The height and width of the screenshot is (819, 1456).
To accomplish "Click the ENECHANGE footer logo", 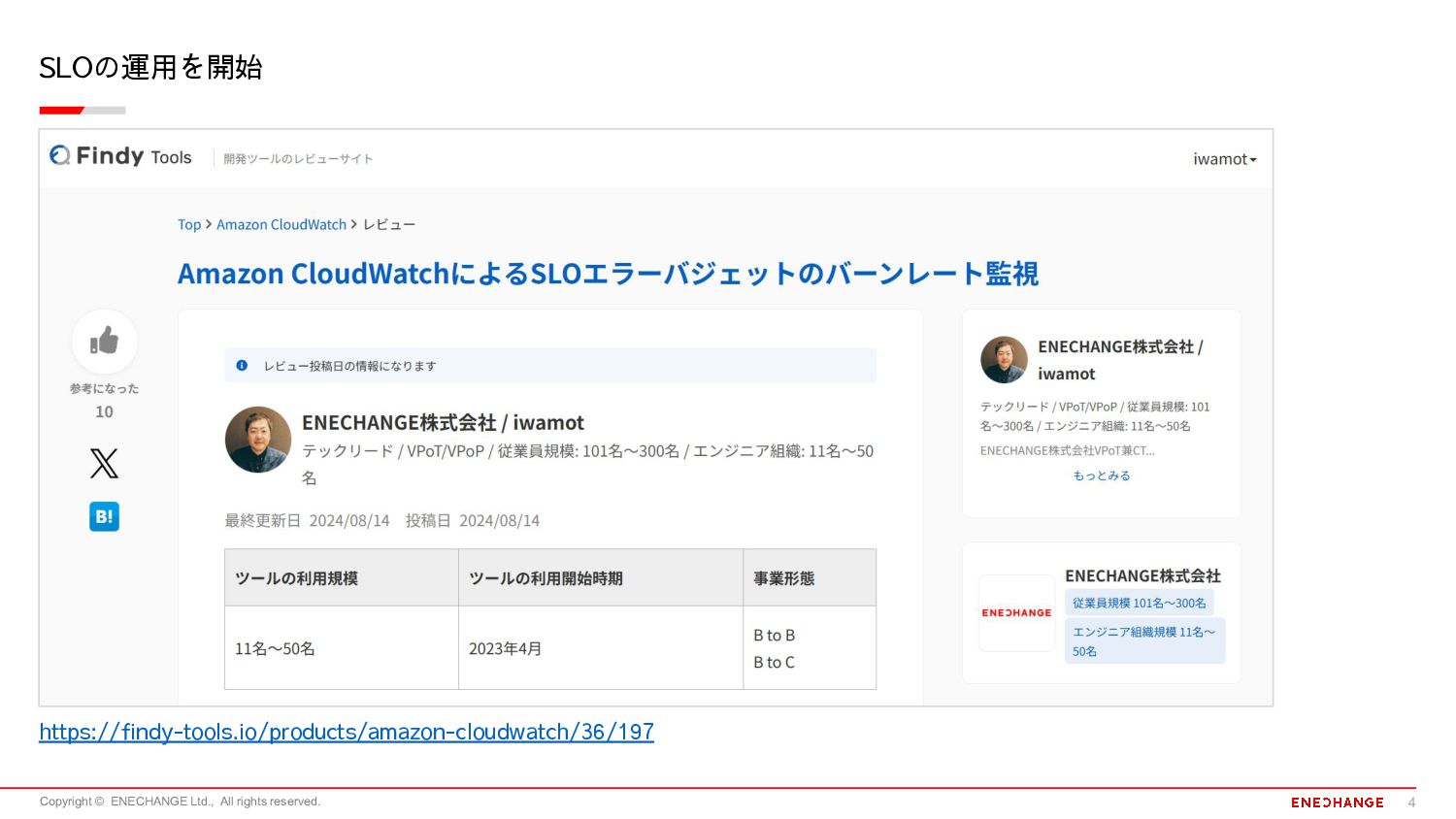I will (1337, 803).
